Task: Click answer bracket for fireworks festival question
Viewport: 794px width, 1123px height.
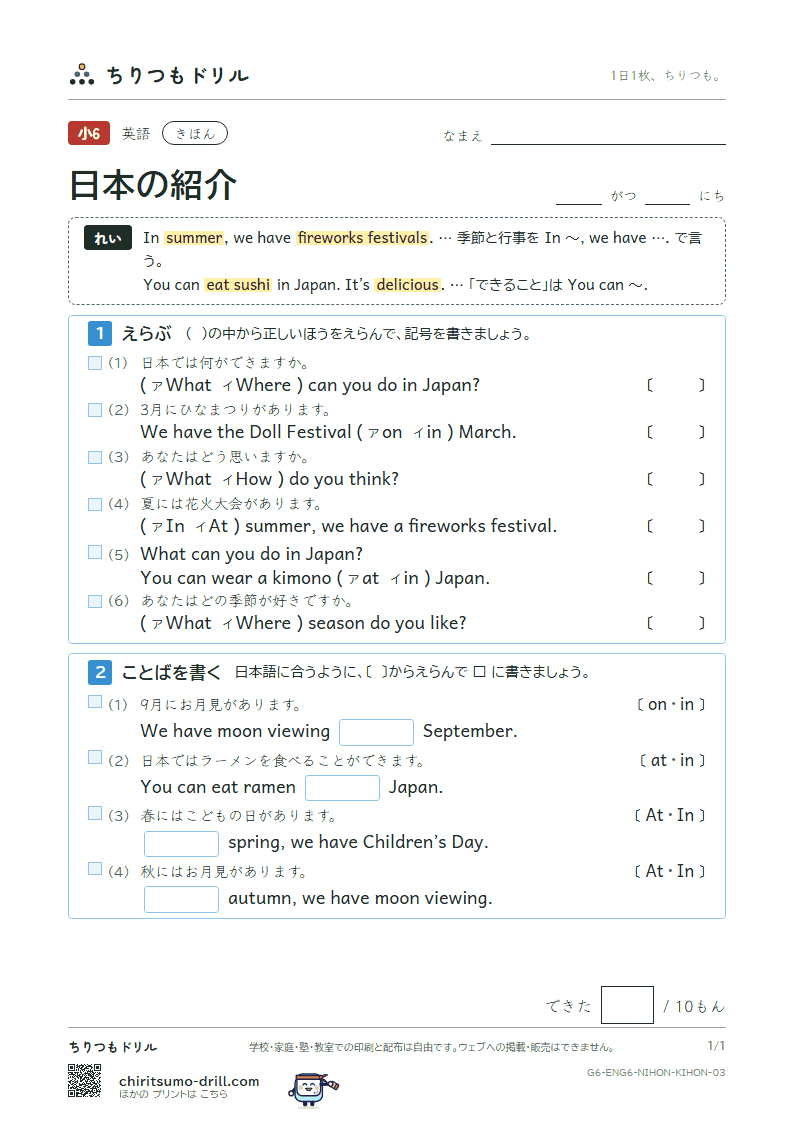Action: click(x=676, y=526)
